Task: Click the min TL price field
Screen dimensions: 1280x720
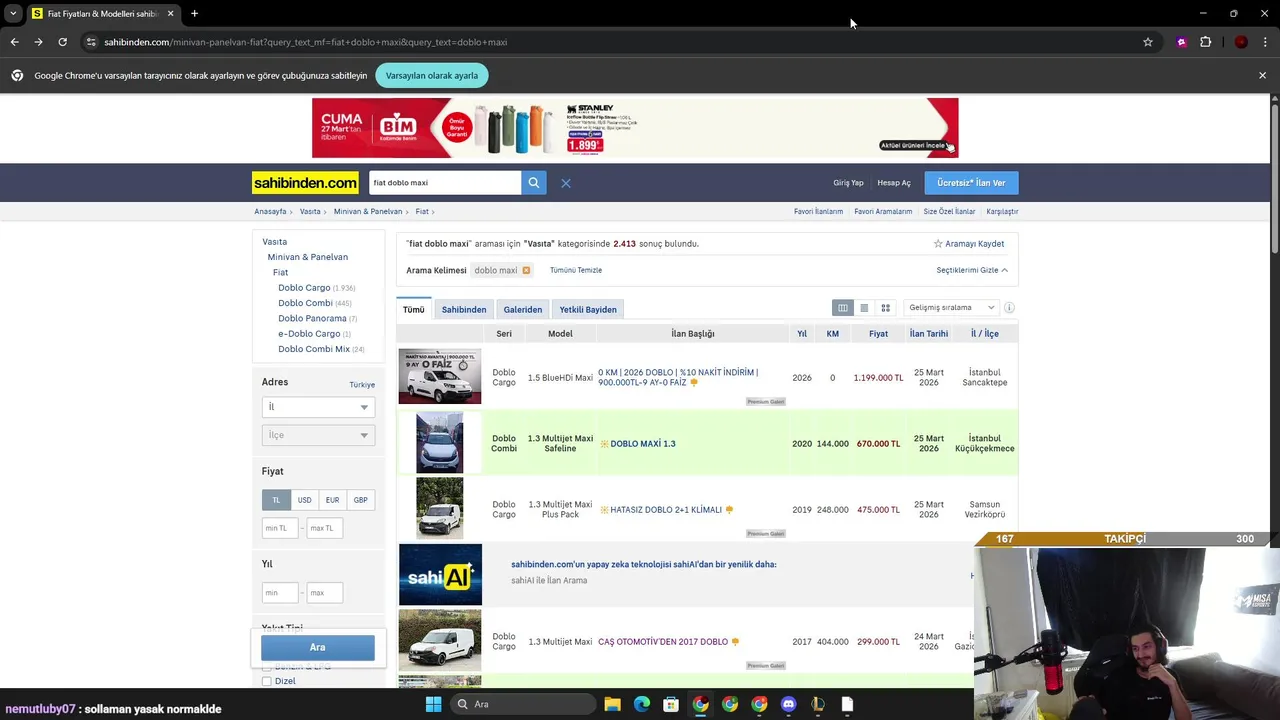Action: coord(279,528)
